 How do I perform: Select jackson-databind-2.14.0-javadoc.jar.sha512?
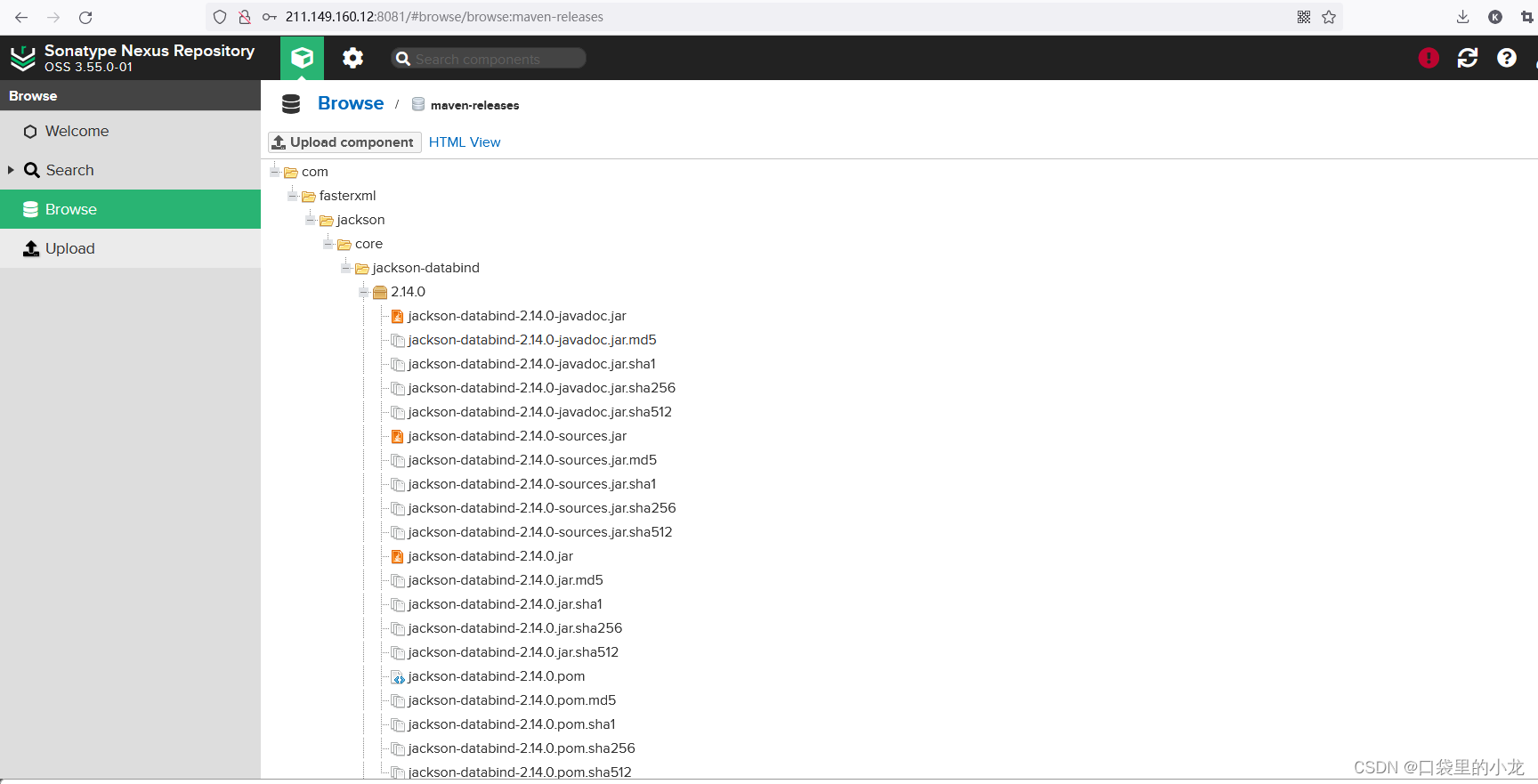tap(540, 412)
